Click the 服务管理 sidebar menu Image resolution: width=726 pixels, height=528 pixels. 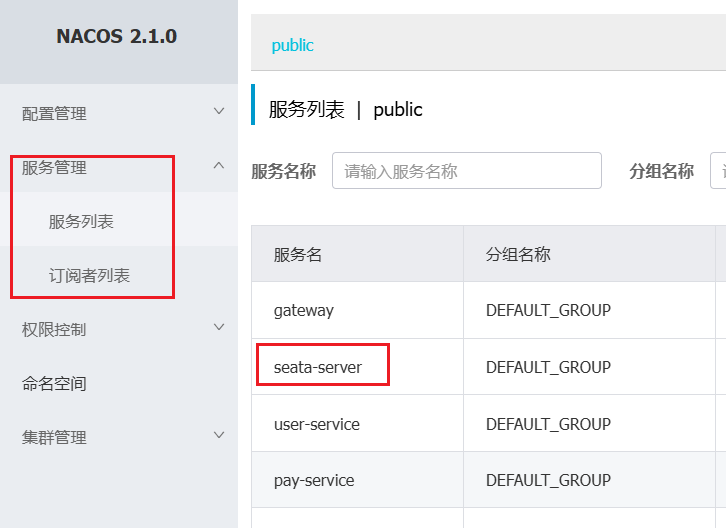(x=54, y=168)
